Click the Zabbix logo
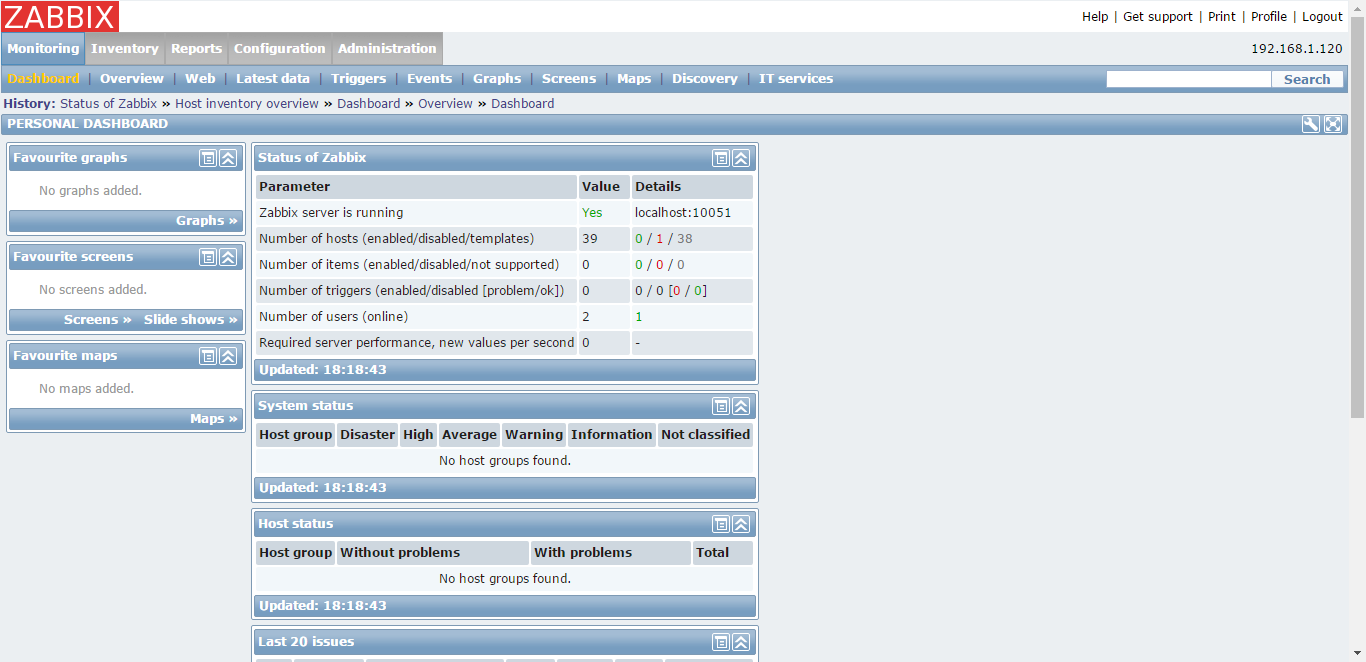The width and height of the screenshot is (1366, 662). (60, 16)
